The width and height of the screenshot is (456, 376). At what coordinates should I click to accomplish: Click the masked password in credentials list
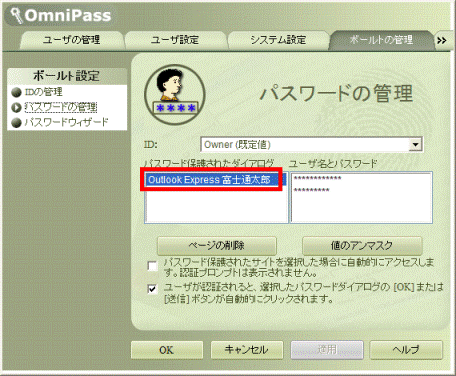coord(311,190)
